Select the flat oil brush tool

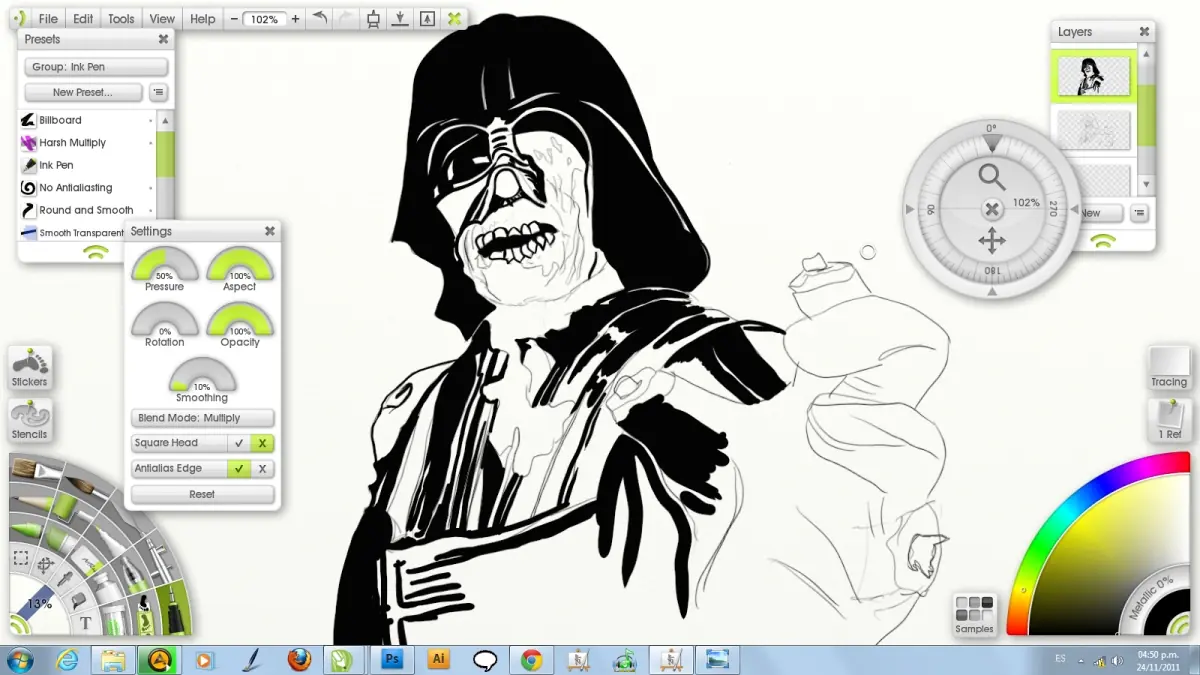36,468
